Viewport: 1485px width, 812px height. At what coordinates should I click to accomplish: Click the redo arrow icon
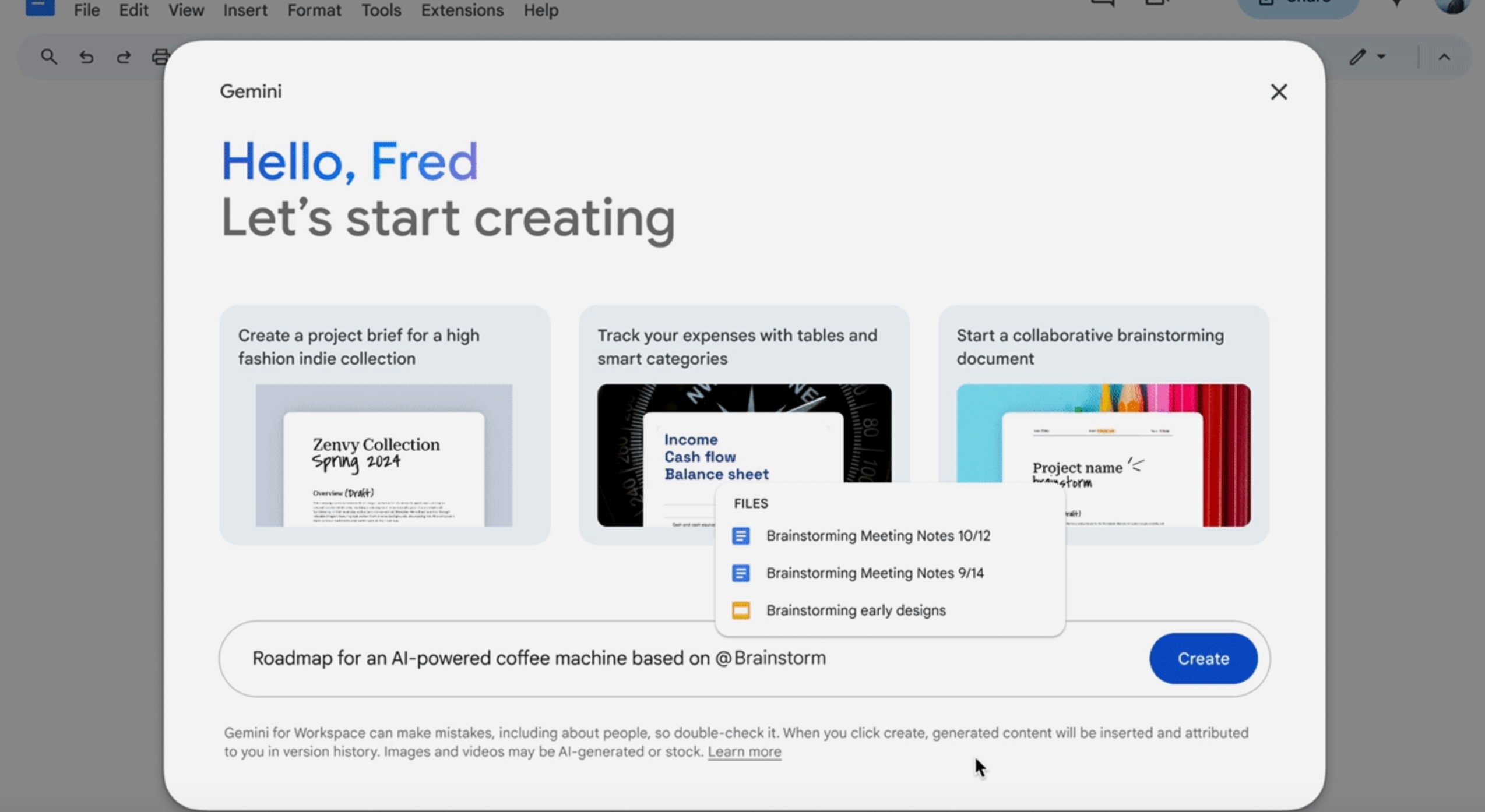[124, 57]
